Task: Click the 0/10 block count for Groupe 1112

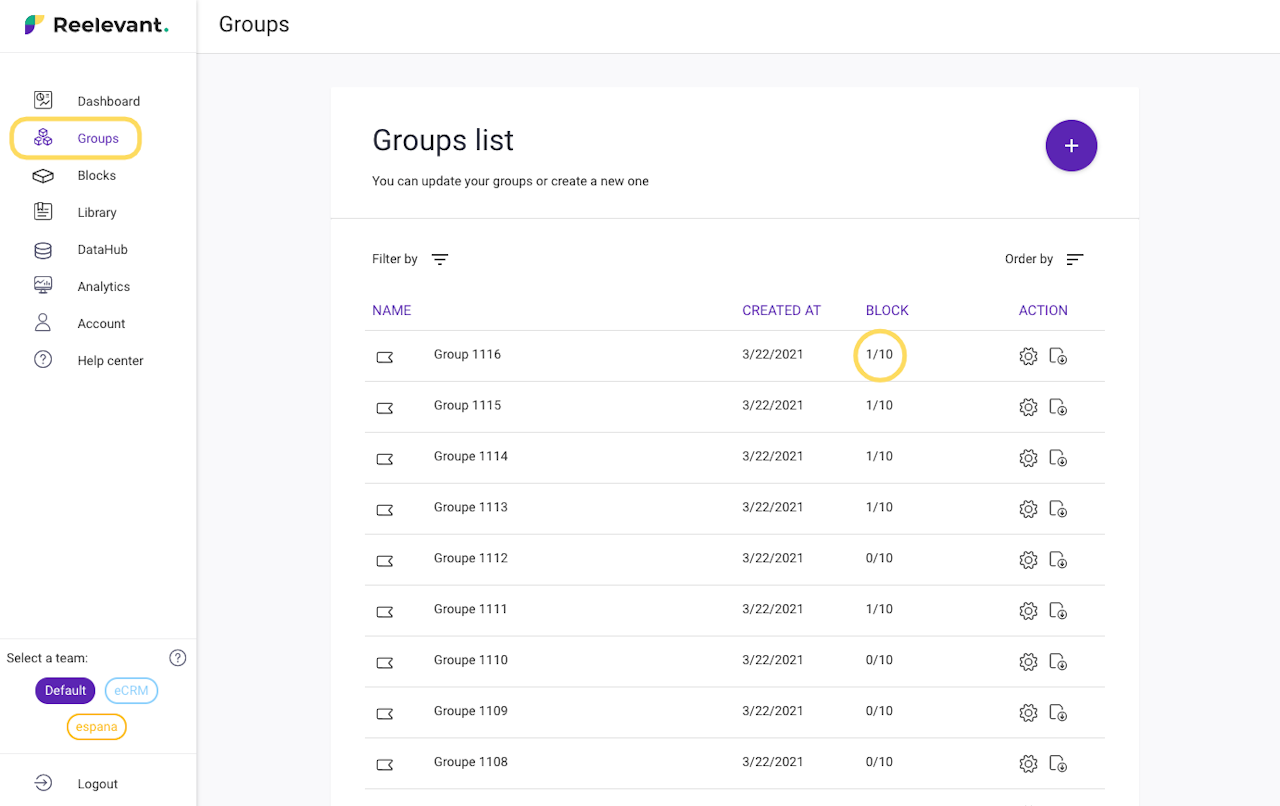Action: click(879, 558)
